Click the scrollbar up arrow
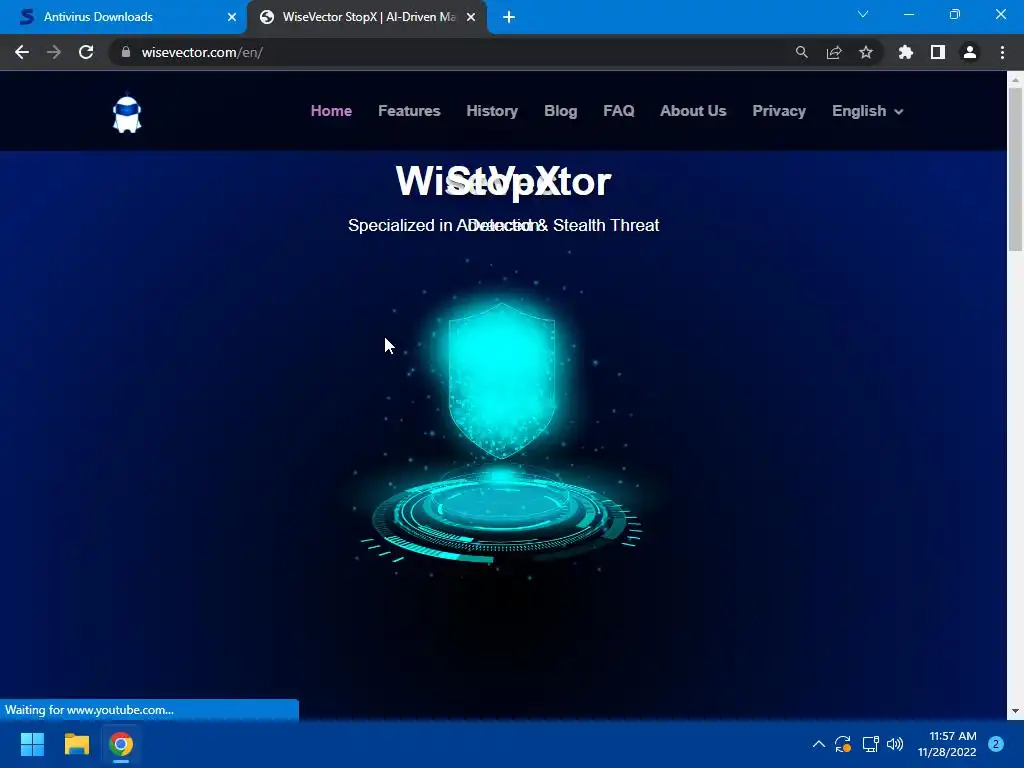The width and height of the screenshot is (1024, 768). [1015, 80]
